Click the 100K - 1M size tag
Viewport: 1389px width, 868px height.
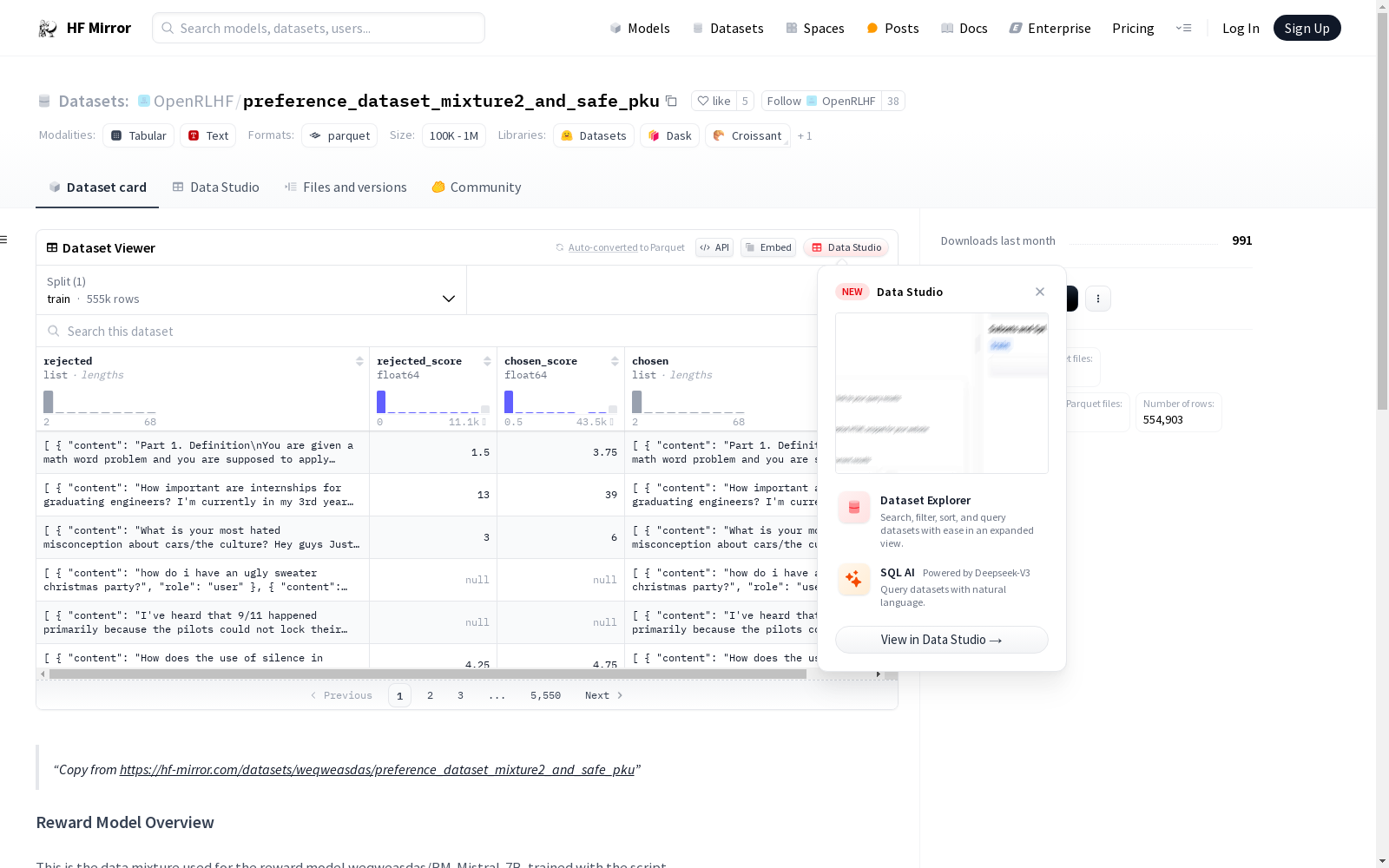pos(454,135)
